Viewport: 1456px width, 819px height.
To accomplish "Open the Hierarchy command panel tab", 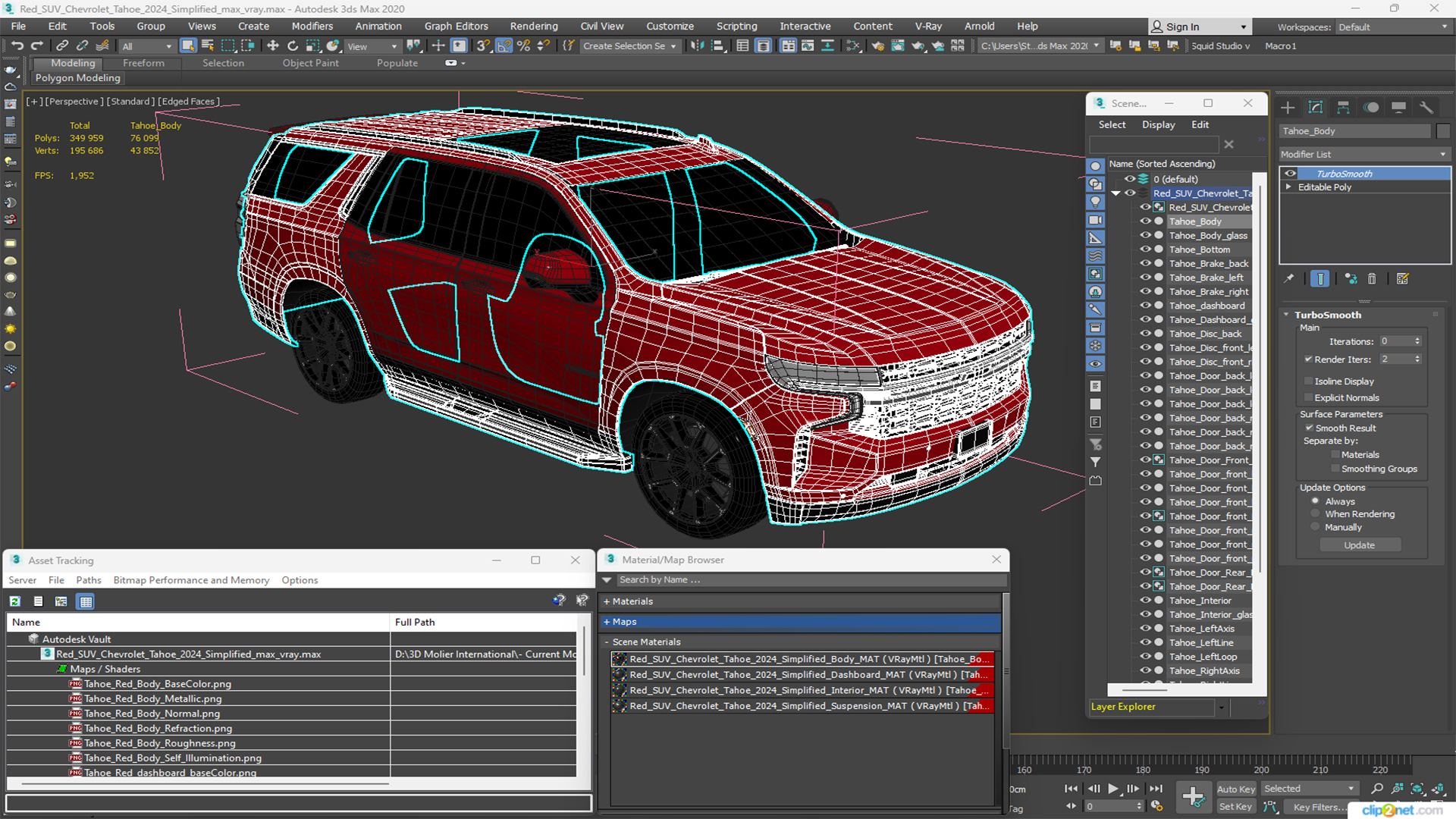I will [x=1343, y=108].
